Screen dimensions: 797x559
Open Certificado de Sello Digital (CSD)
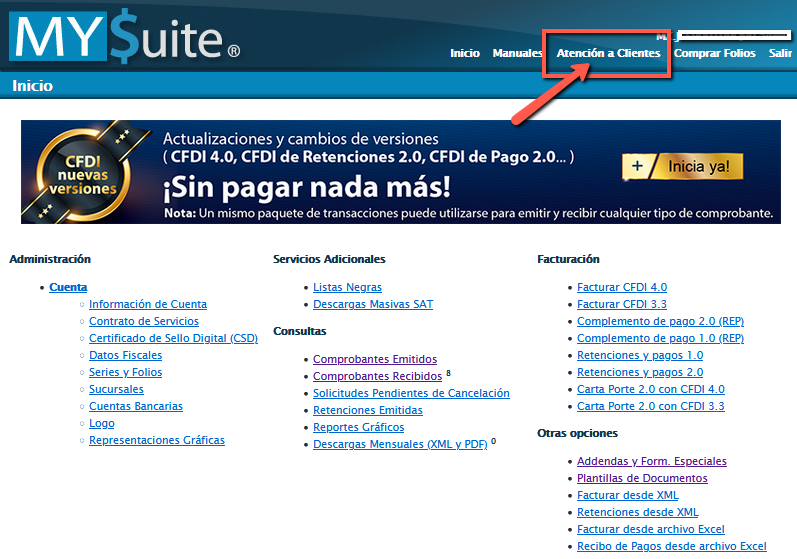tap(173, 338)
